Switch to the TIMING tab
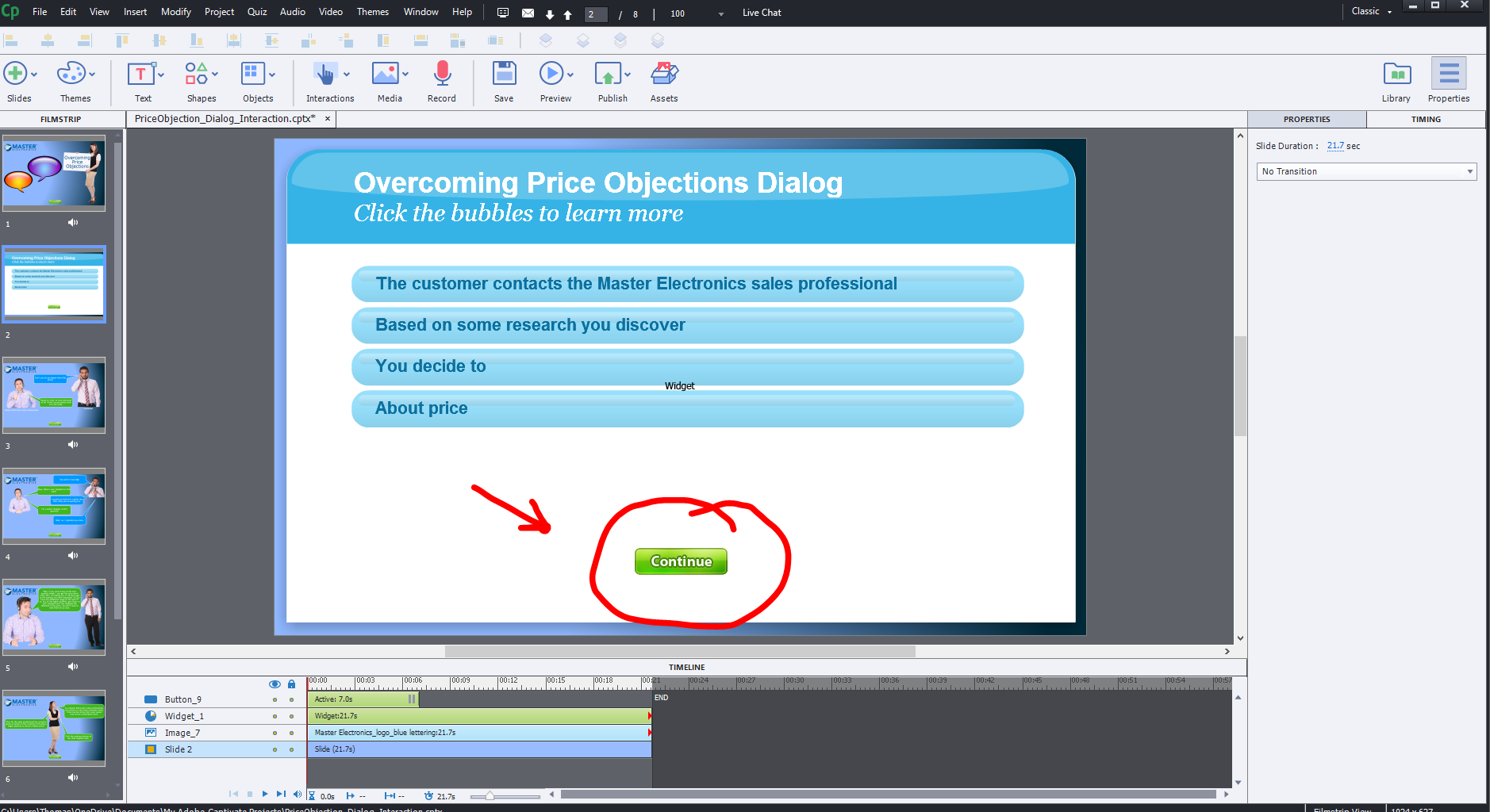Viewport: 1490px width, 812px height. (1426, 119)
